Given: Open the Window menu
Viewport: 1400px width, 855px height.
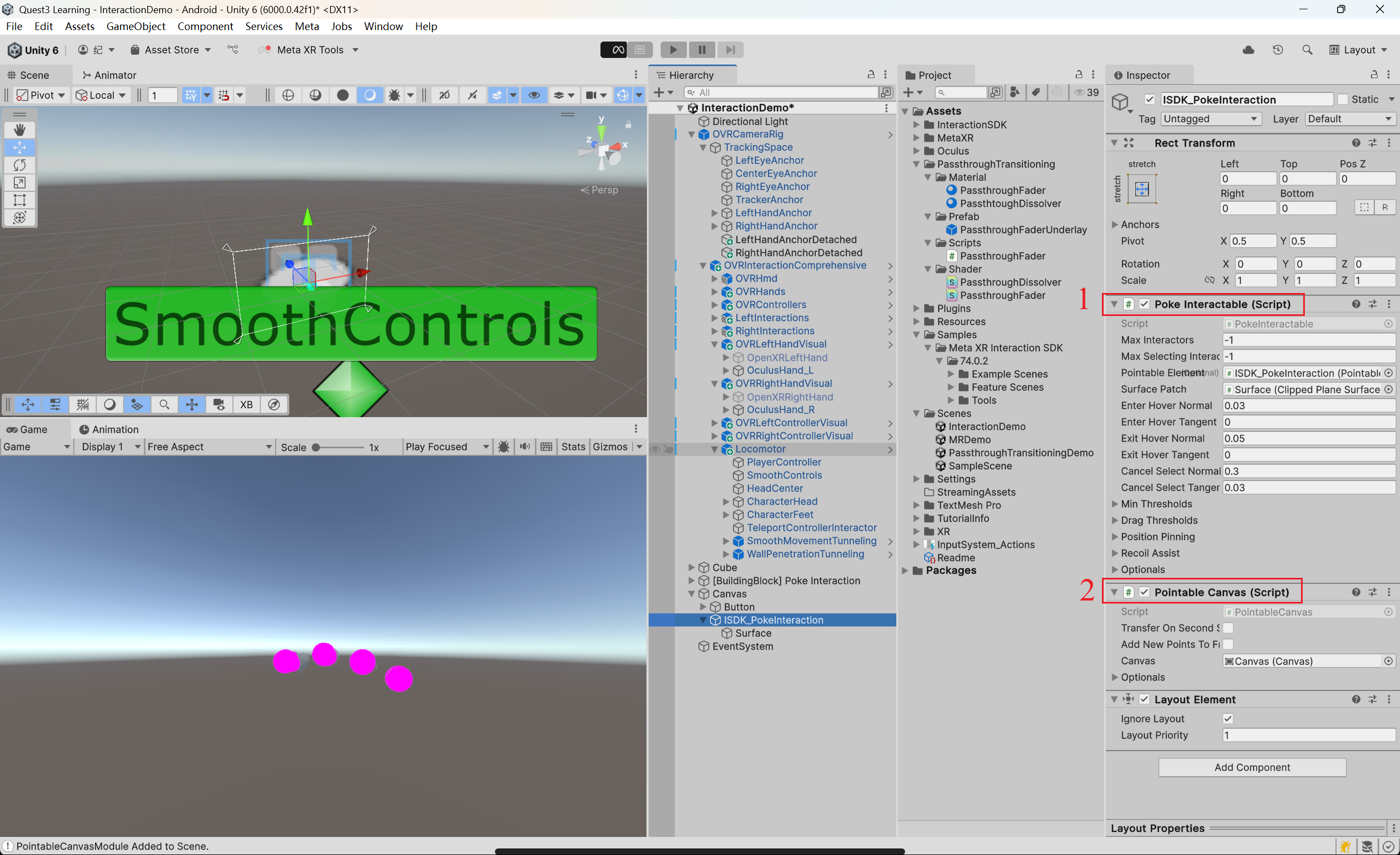Looking at the screenshot, I should [x=383, y=26].
